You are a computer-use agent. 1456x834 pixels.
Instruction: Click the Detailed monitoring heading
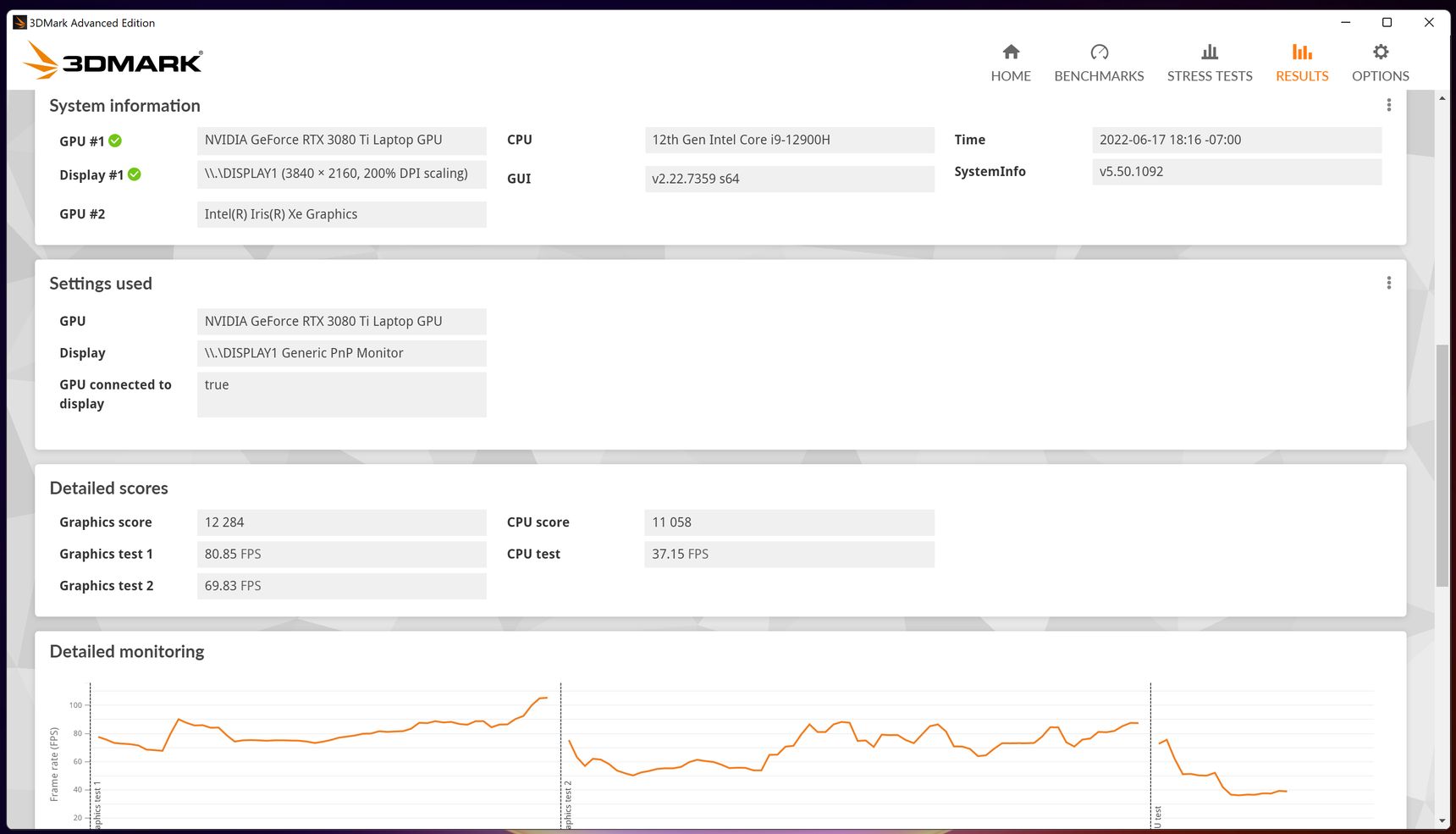(x=127, y=652)
